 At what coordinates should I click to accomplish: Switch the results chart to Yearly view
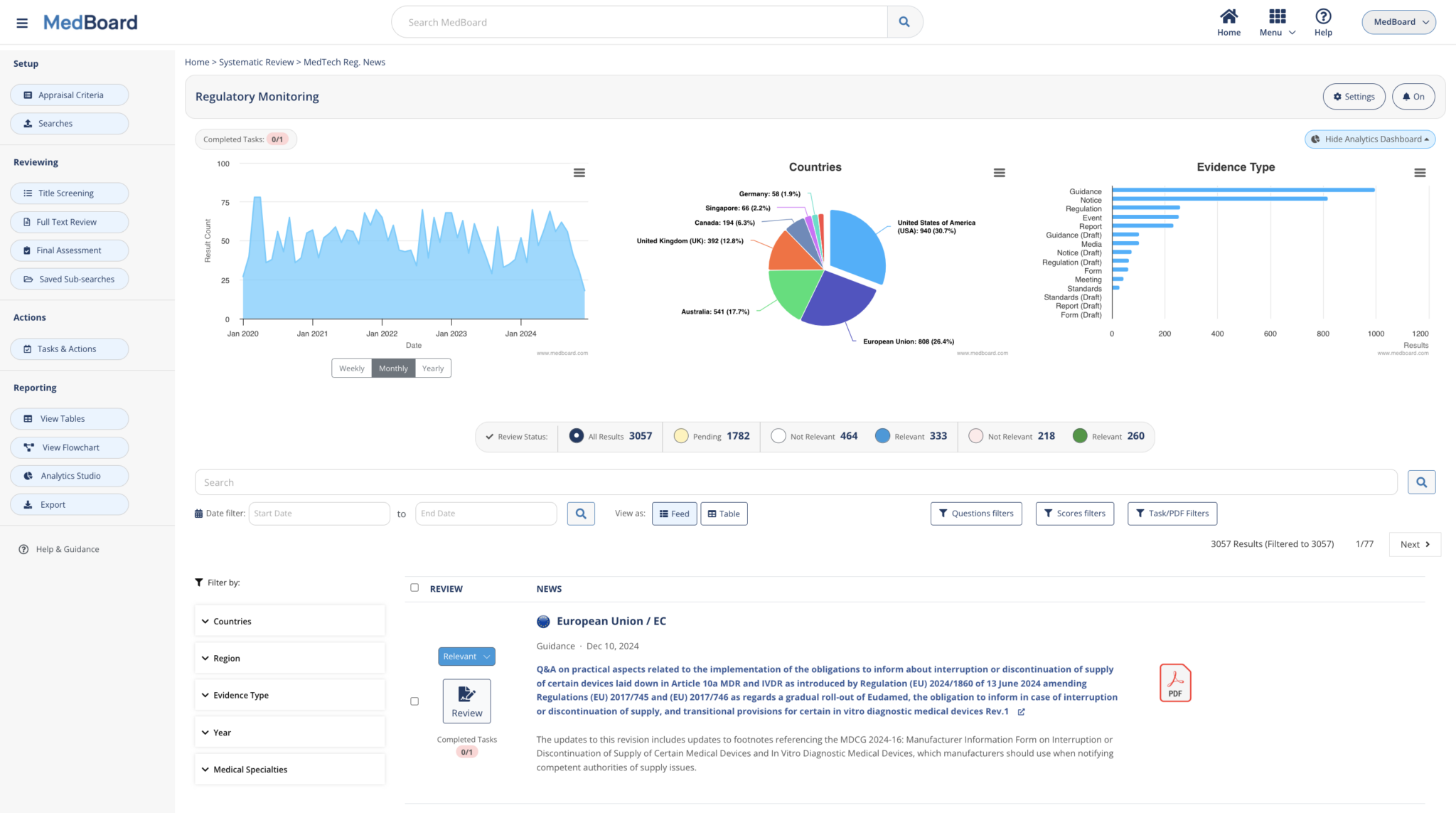pos(432,368)
